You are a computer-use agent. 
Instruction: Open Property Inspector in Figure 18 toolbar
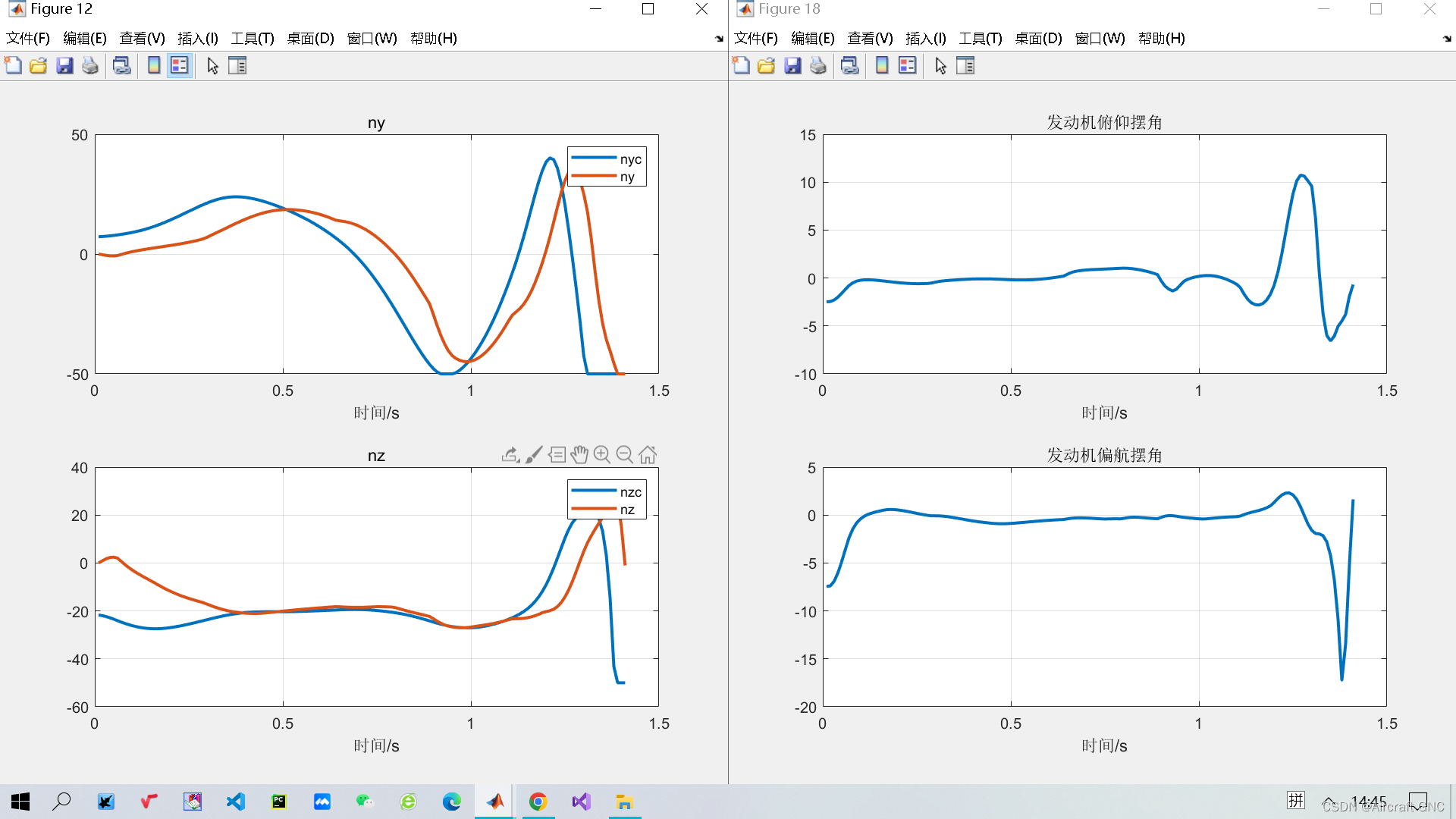pyautogui.click(x=965, y=66)
